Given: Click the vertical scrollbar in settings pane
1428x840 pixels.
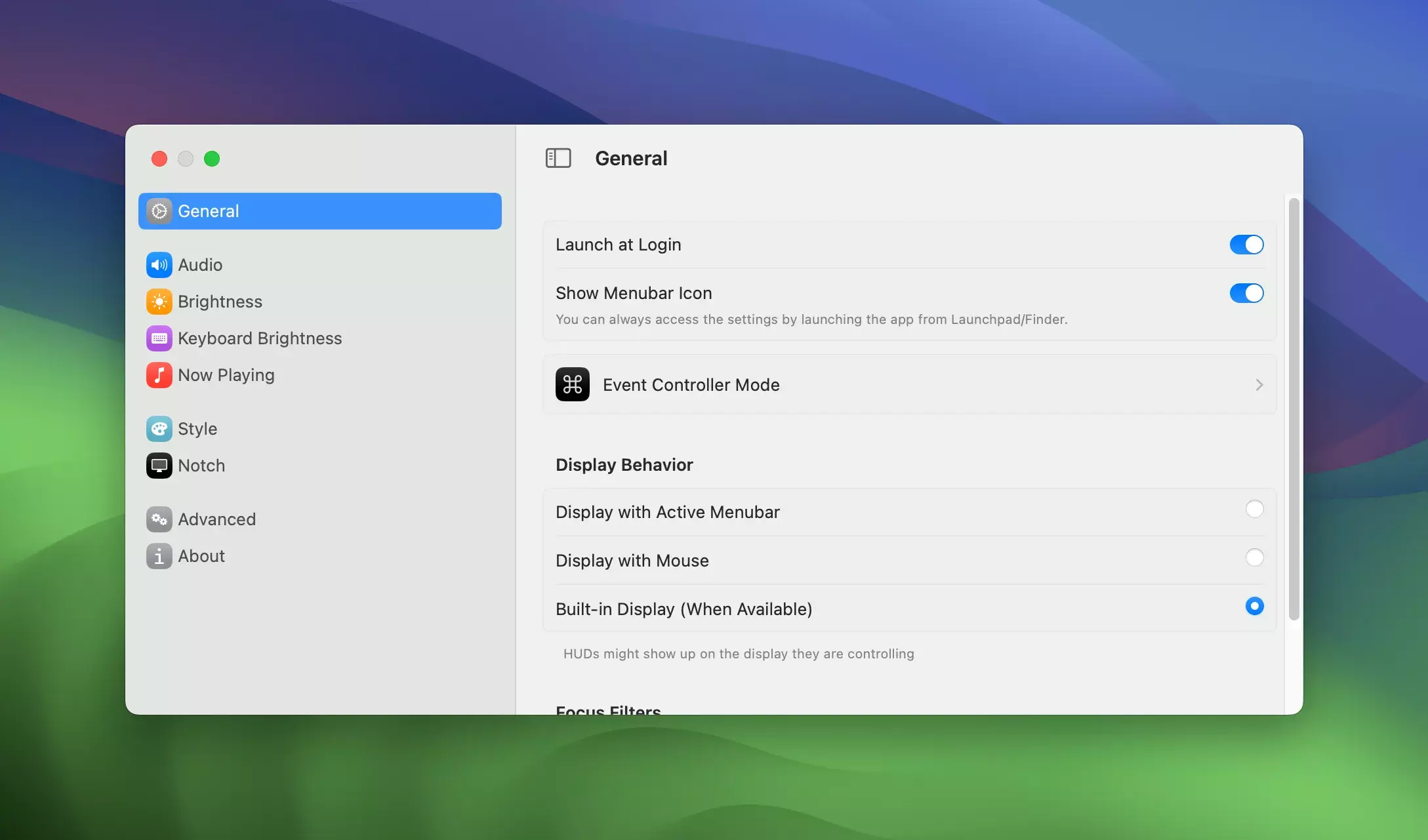Looking at the screenshot, I should (x=1294, y=408).
